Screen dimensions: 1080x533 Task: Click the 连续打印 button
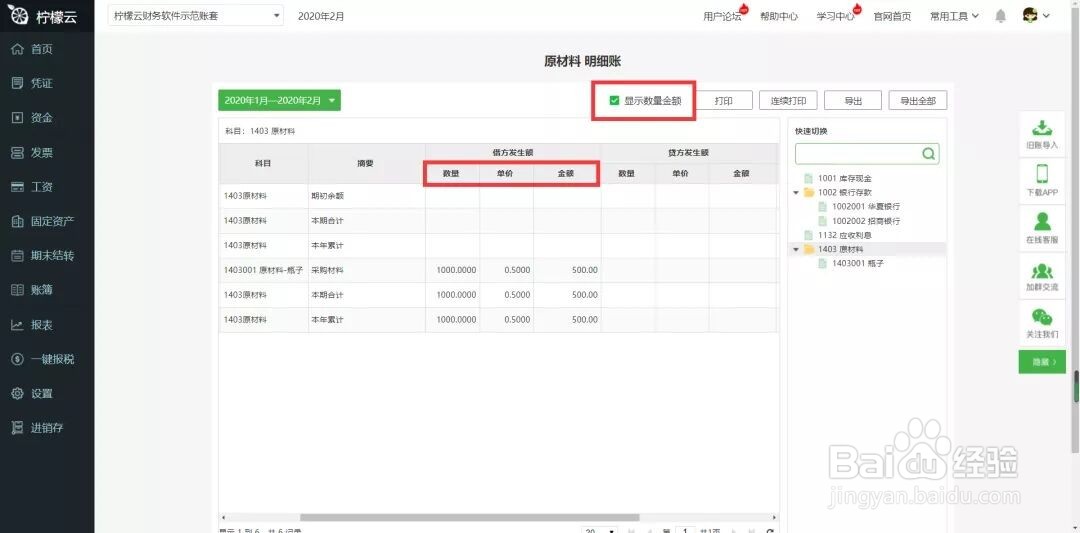[x=788, y=101]
